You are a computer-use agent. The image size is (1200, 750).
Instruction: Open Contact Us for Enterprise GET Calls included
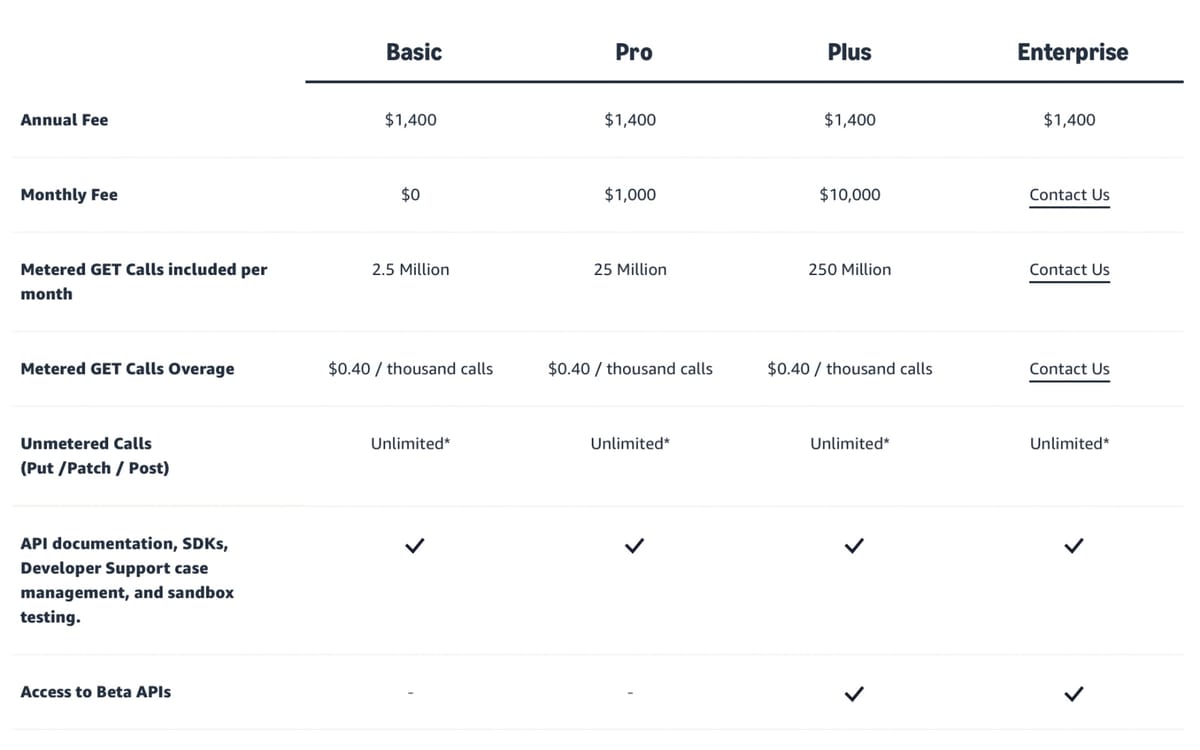[1069, 270]
